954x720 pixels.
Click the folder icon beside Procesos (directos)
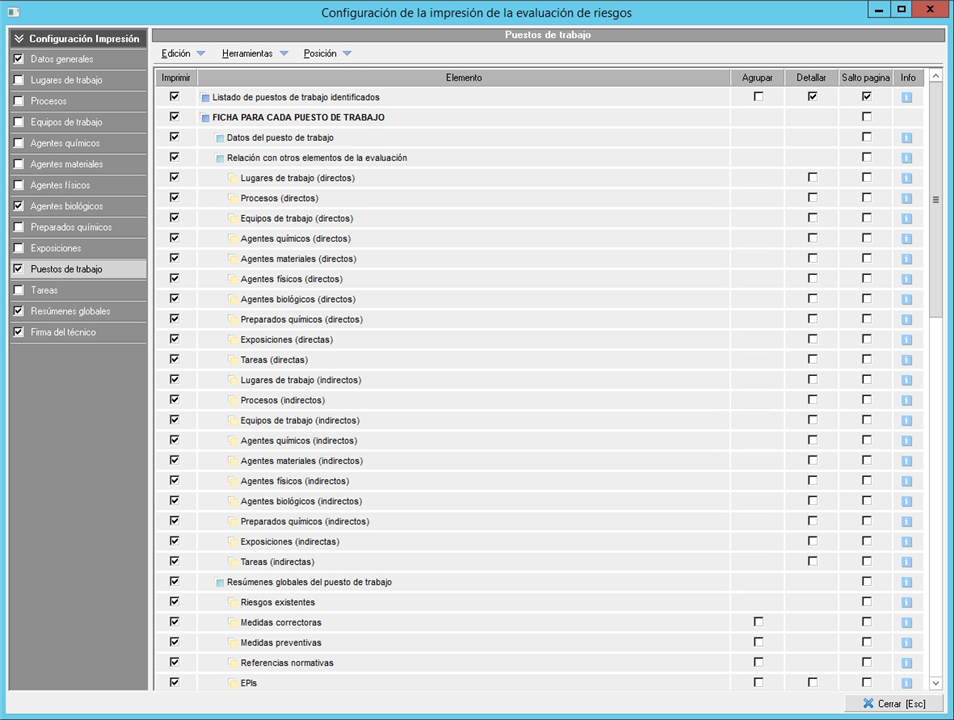tap(233, 198)
